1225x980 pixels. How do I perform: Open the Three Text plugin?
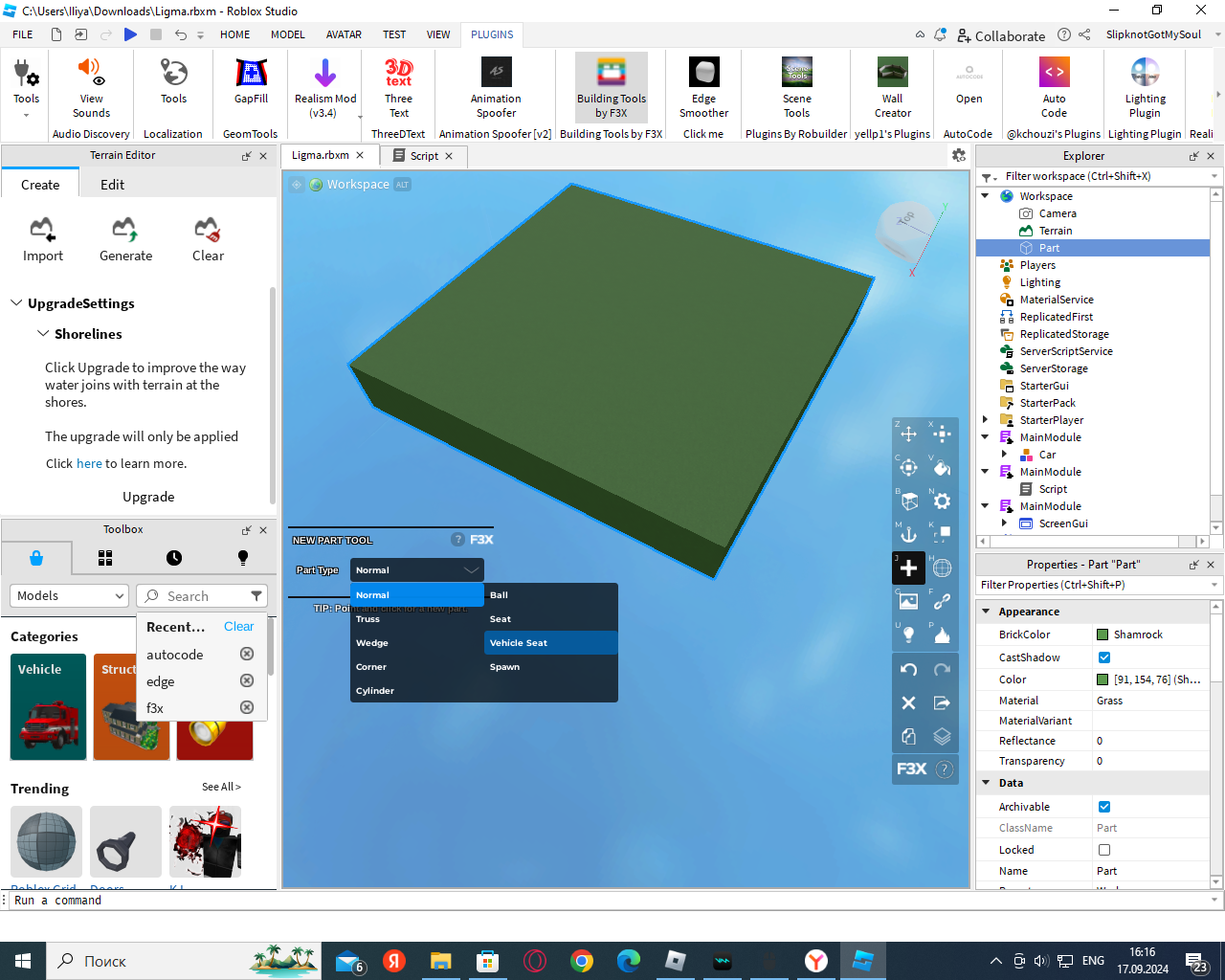(399, 88)
